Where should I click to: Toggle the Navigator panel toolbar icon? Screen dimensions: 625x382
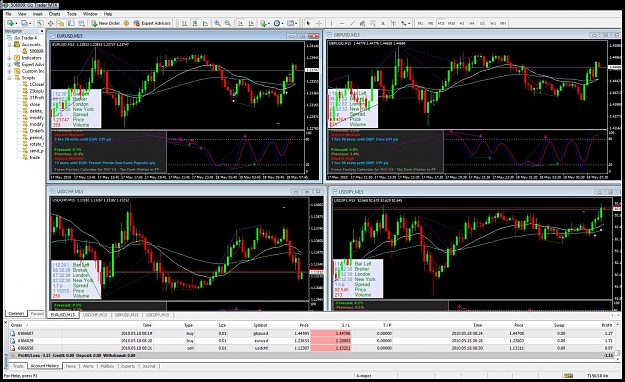tap(61, 24)
